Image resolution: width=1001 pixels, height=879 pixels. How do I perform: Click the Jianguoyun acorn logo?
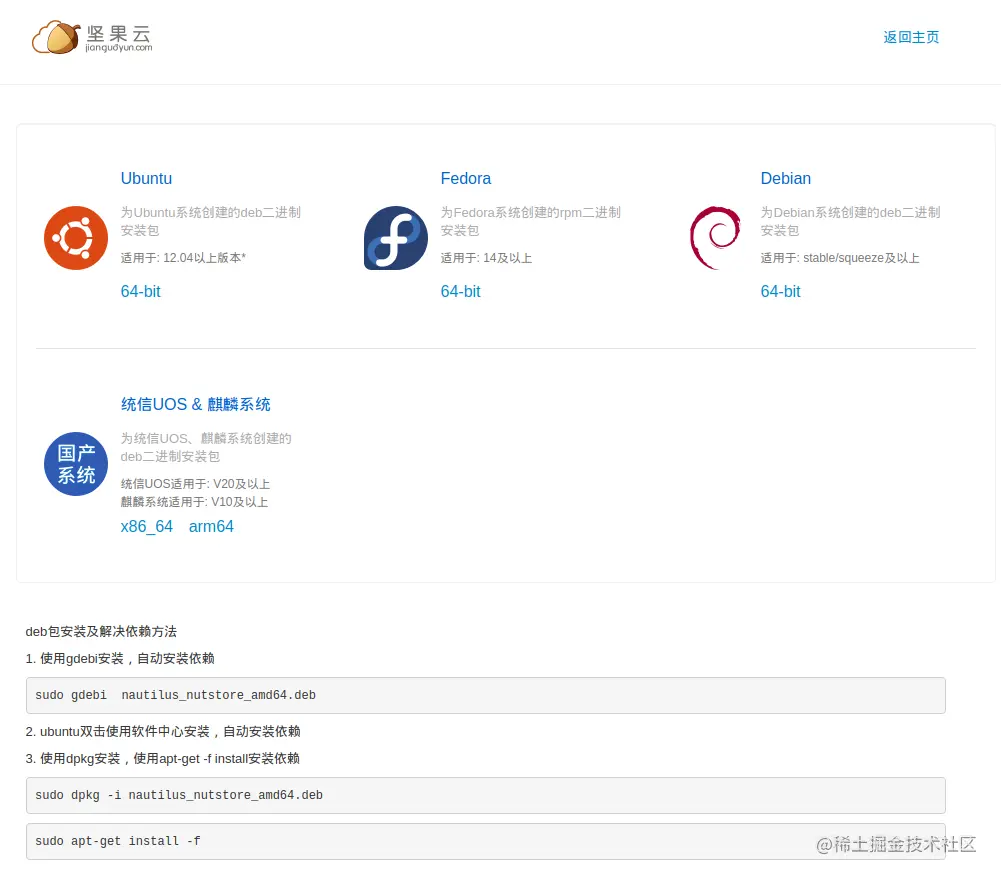[x=56, y=37]
